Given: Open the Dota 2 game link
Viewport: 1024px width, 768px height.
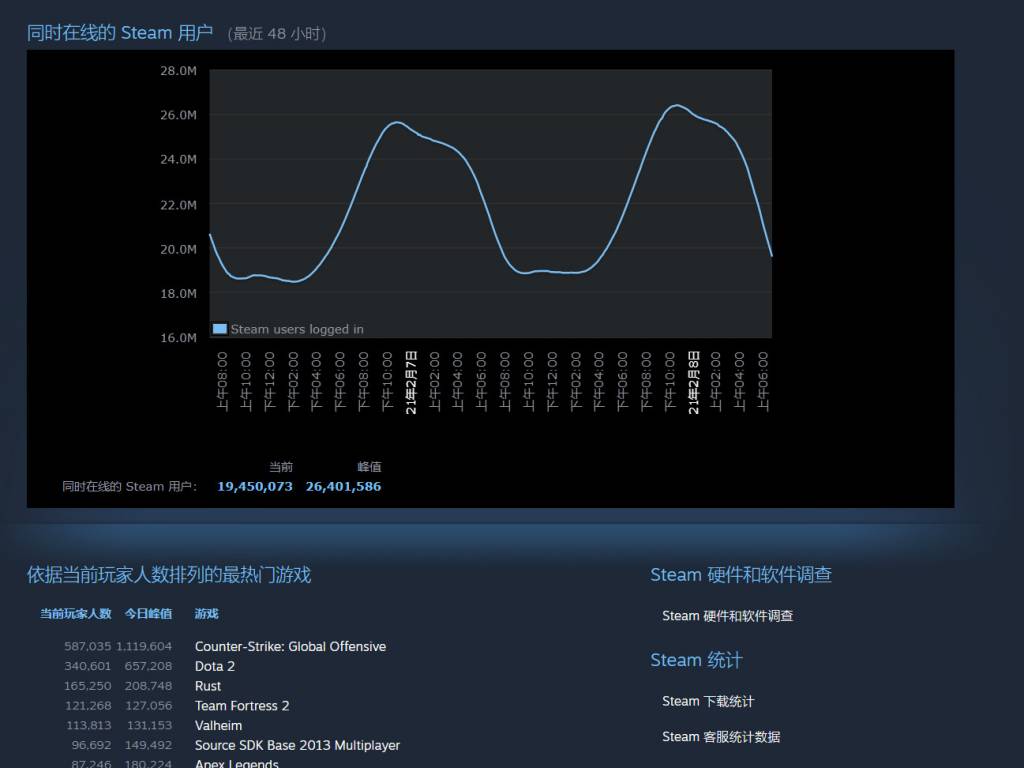Looking at the screenshot, I should [x=214, y=666].
